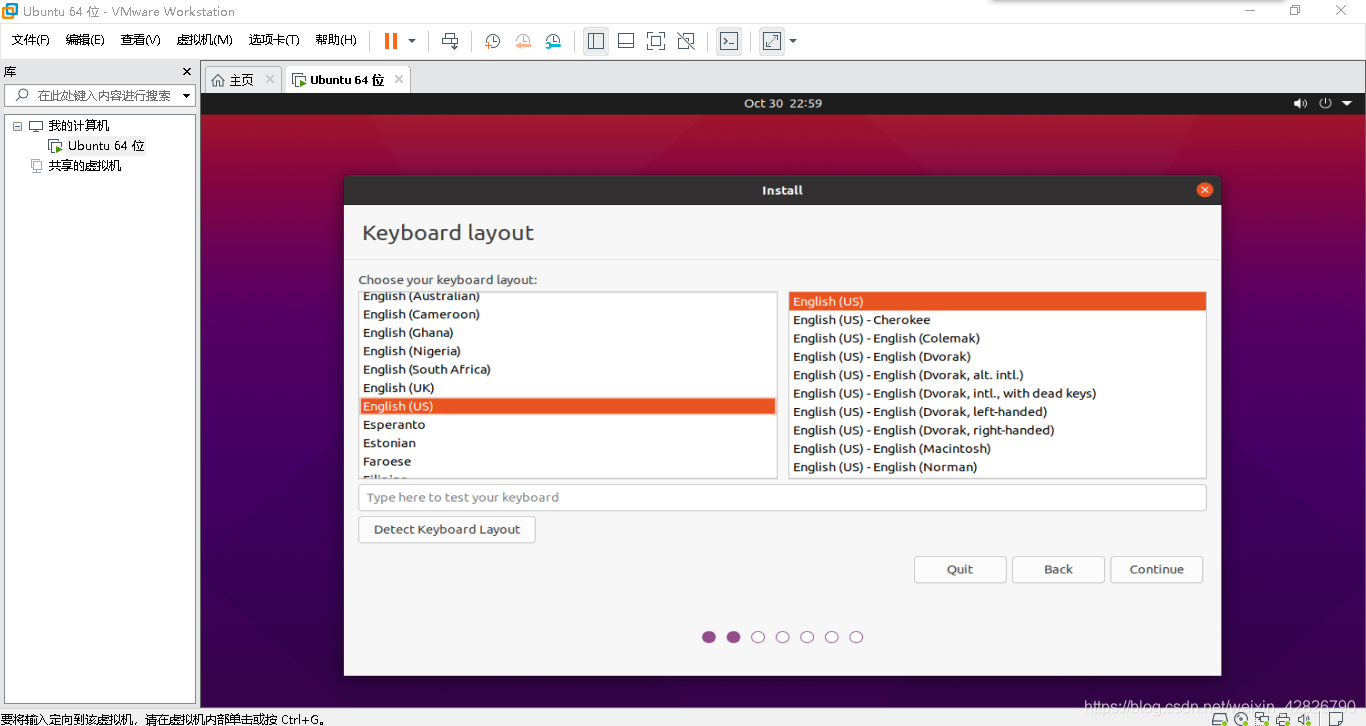The image size is (1366, 726).
Task: Open the 文件(F) menu
Action: 31,40
